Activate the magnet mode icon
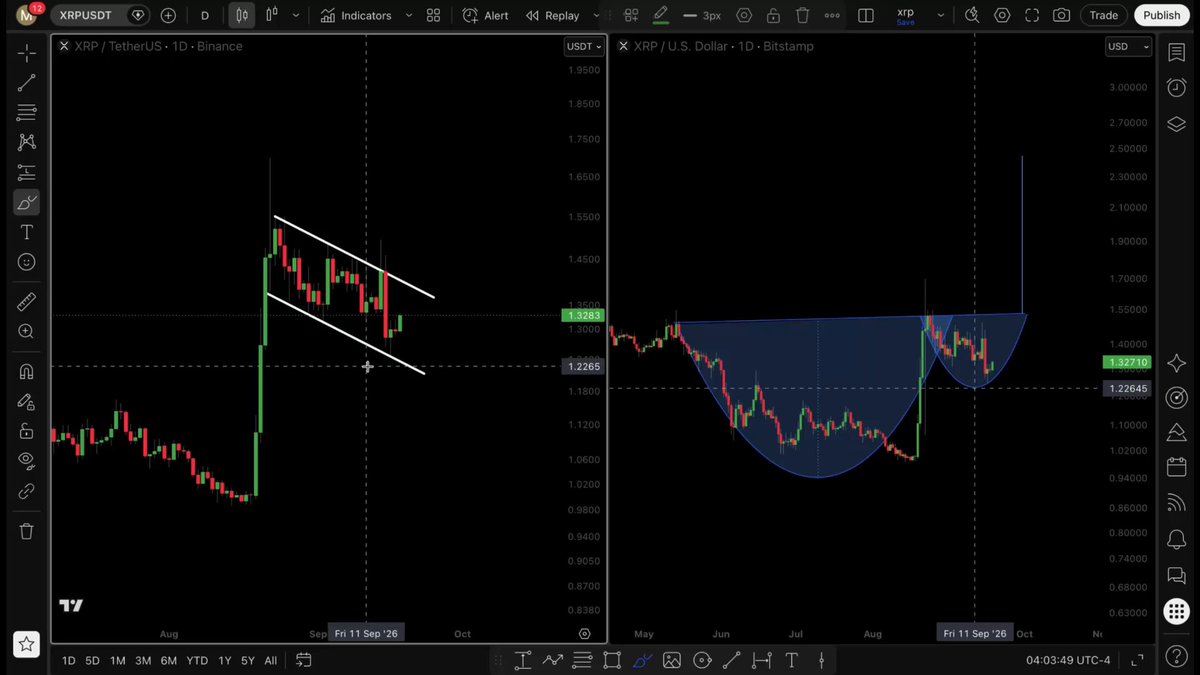This screenshot has height=675, width=1200. pyautogui.click(x=27, y=371)
